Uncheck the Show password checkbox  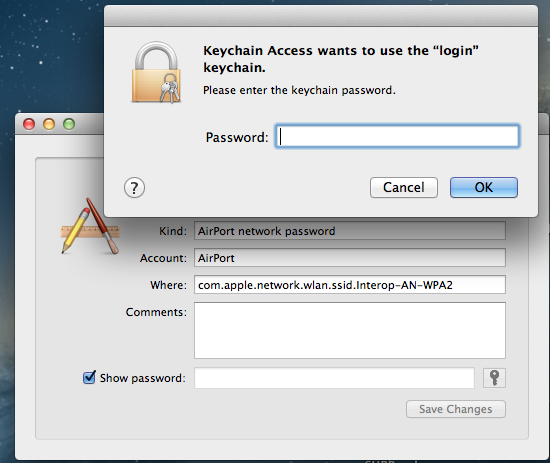tap(89, 377)
